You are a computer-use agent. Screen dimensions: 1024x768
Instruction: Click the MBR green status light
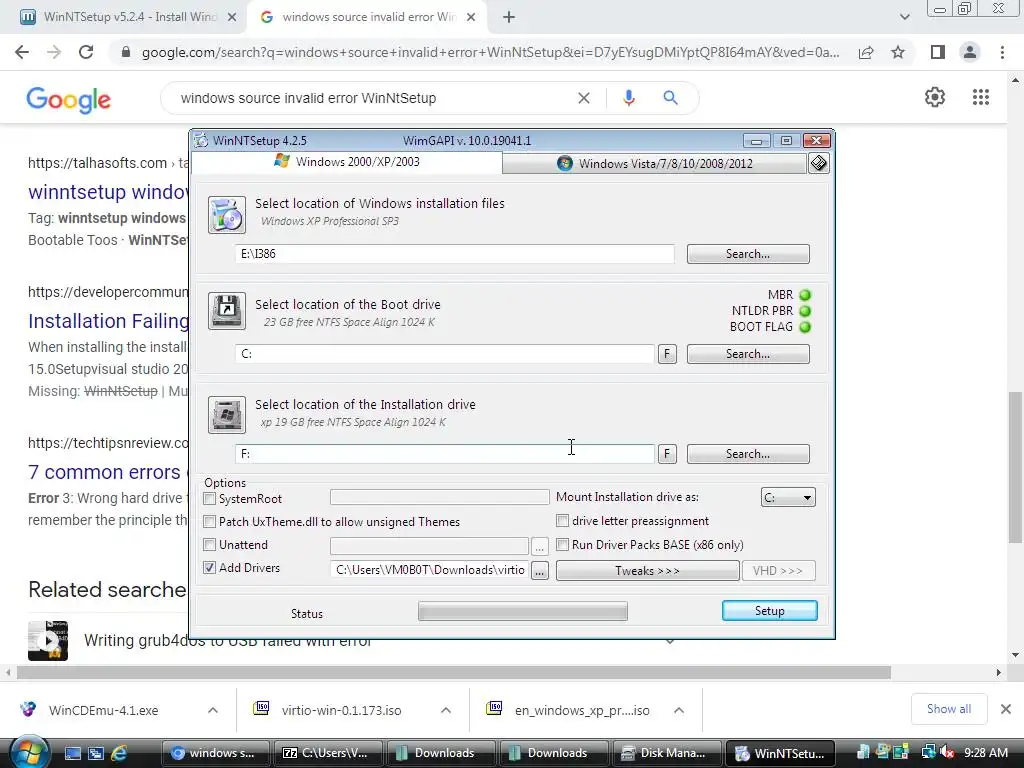[x=805, y=295]
